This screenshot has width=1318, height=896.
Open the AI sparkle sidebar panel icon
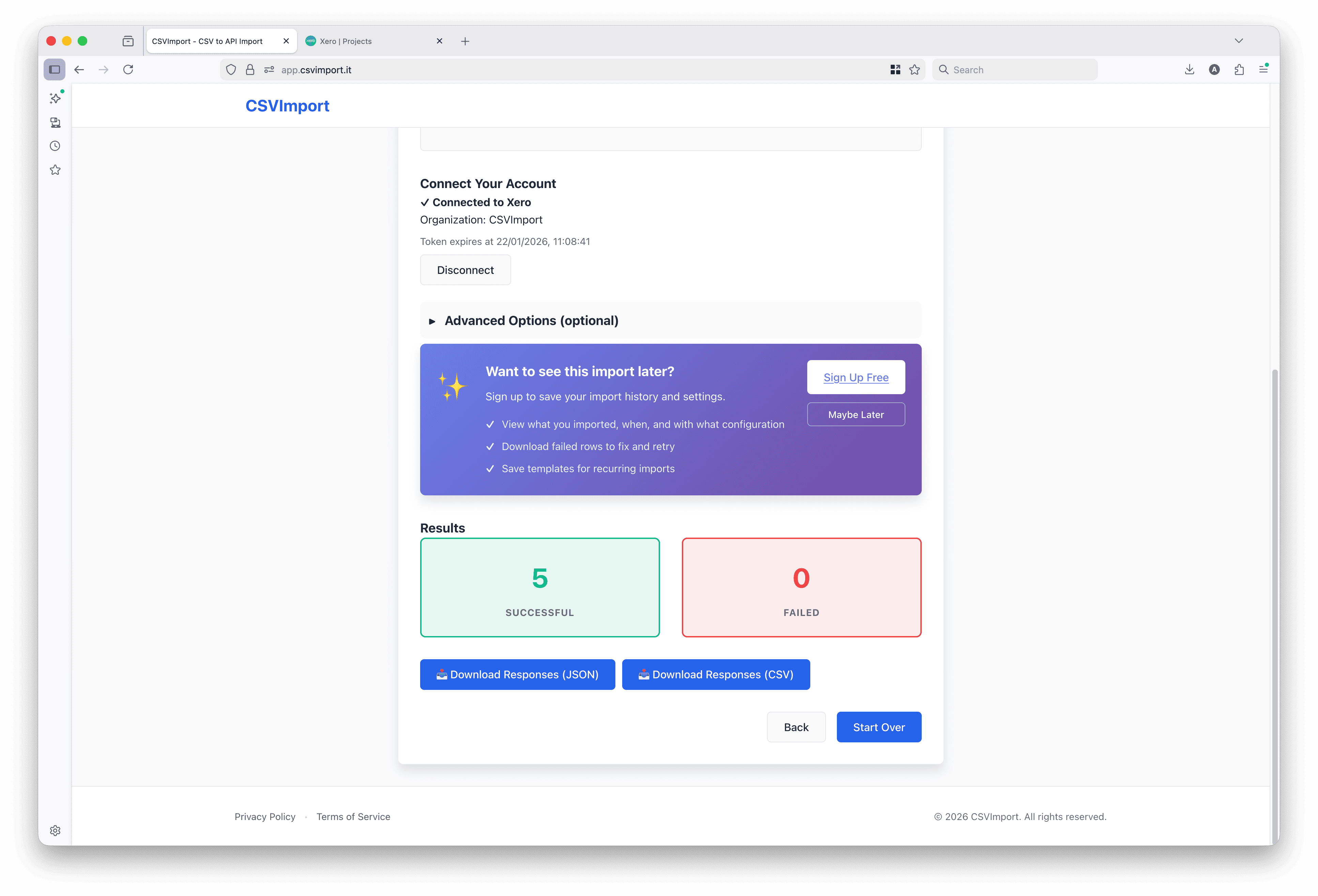click(55, 98)
